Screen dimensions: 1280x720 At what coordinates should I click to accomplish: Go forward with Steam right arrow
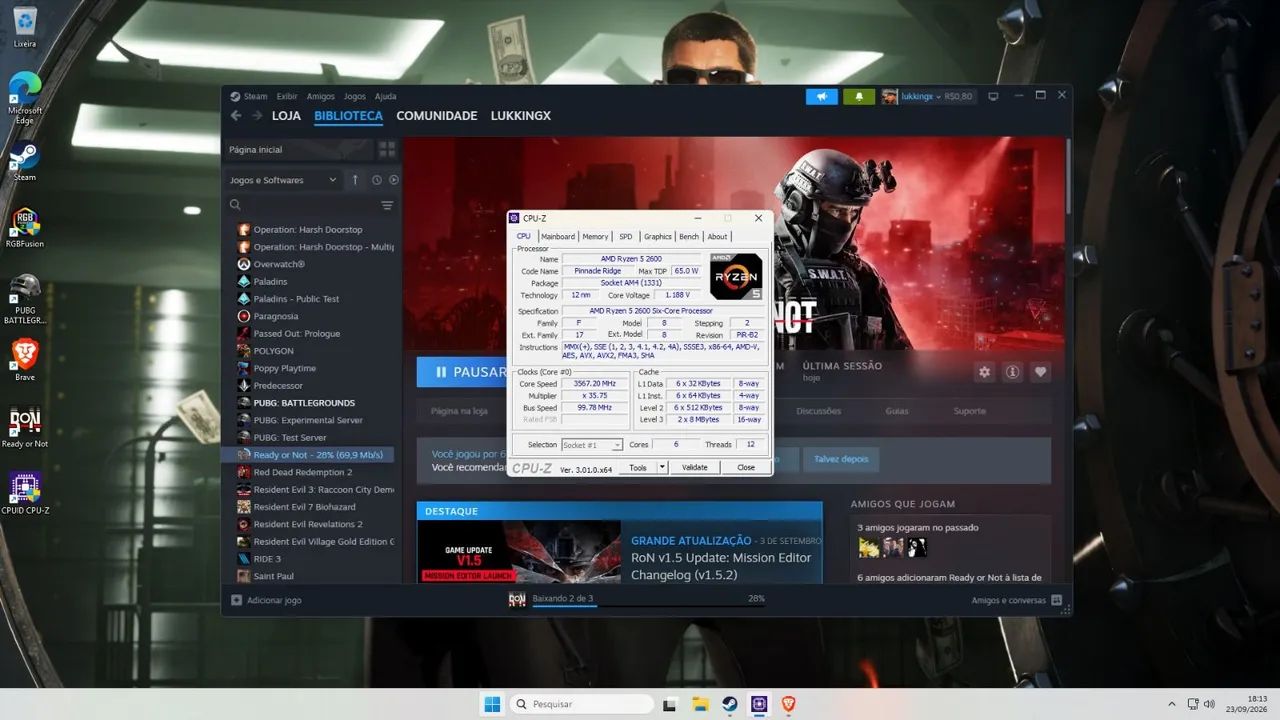(257, 116)
